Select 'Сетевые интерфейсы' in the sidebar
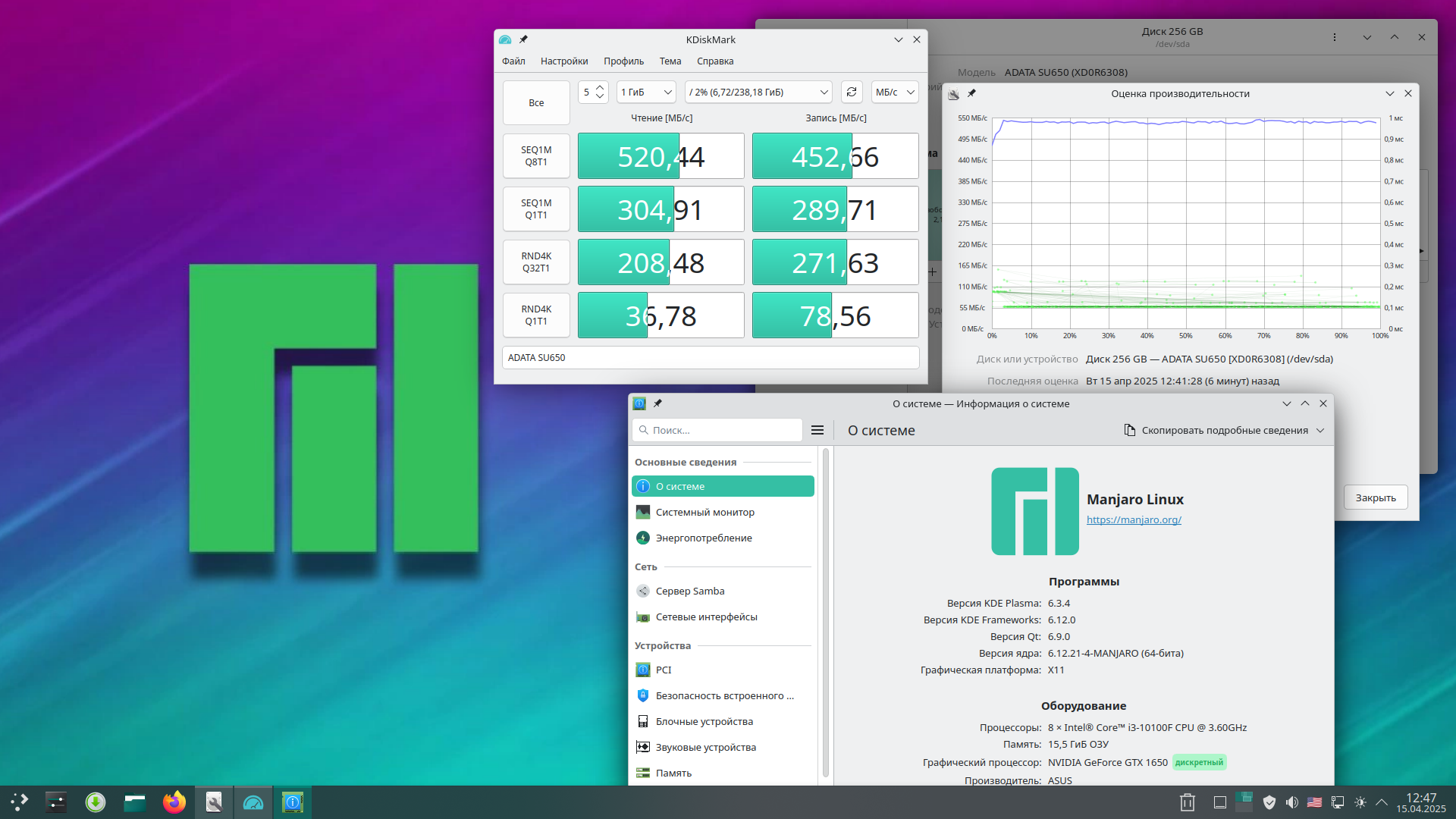The image size is (1456, 819). click(723, 617)
